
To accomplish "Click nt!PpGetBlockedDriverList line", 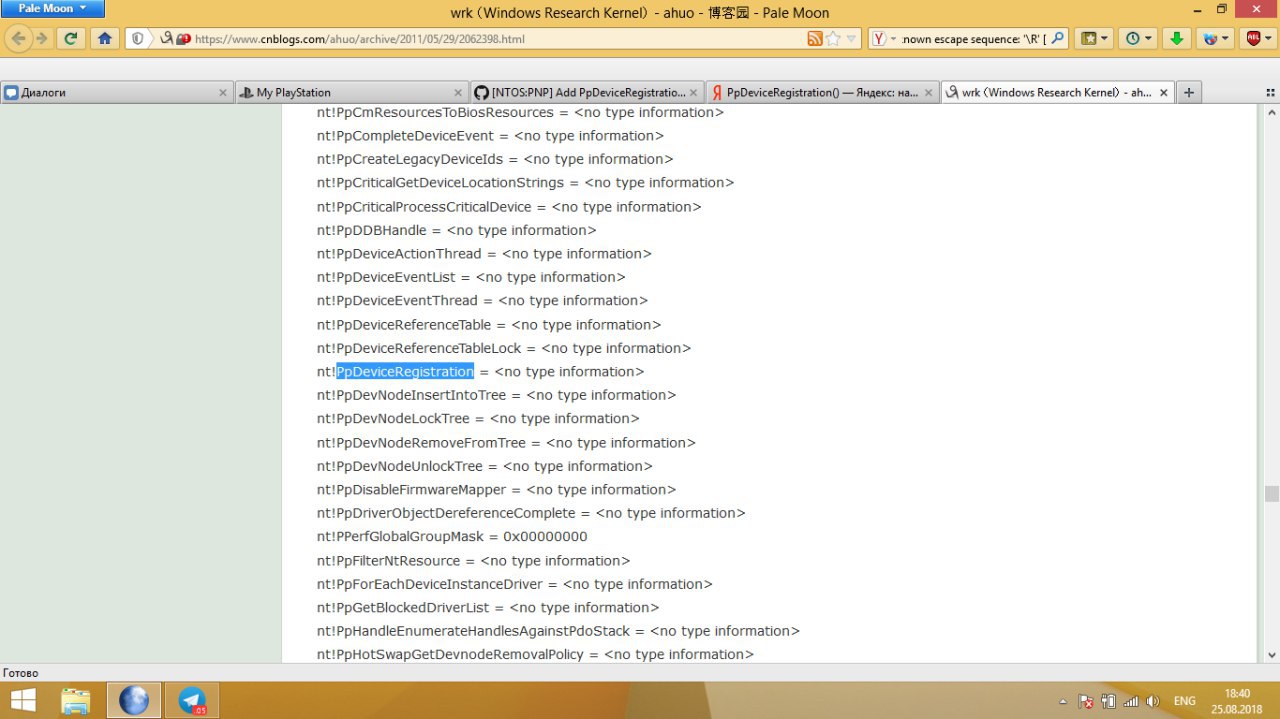I will click(488, 608).
